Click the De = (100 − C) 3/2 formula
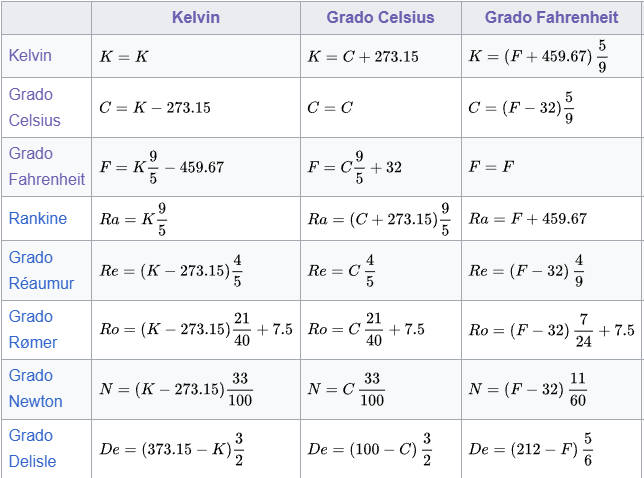This screenshot has width=644, height=478. [370, 449]
